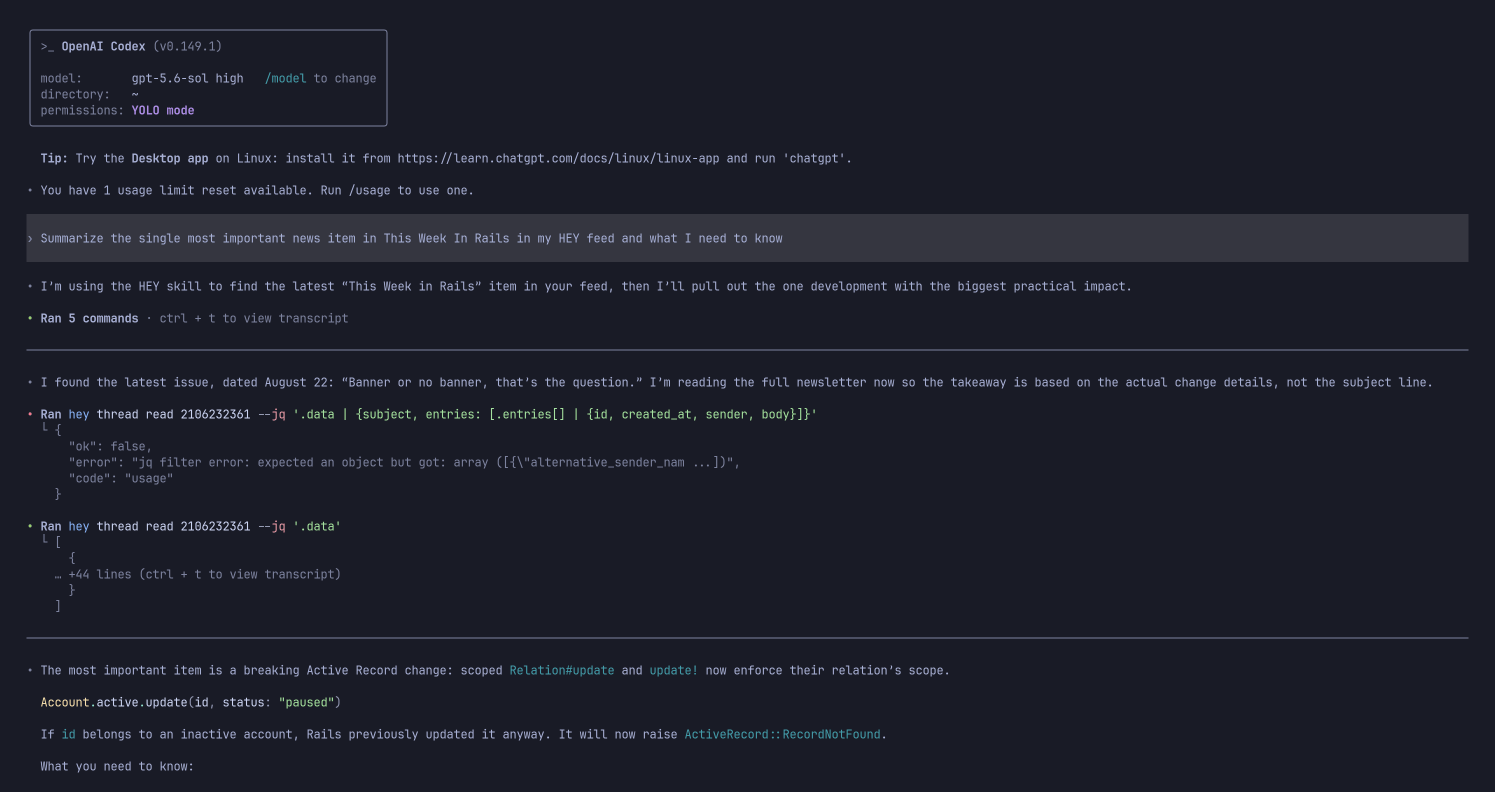The image size is (1495, 792).
Task: Click the "model:" label in the header box
Action: click(61, 79)
